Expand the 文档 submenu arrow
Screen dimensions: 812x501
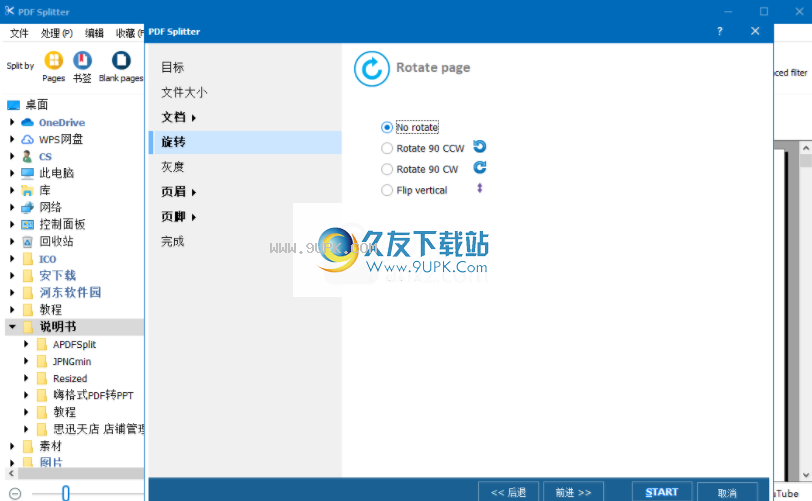point(194,118)
